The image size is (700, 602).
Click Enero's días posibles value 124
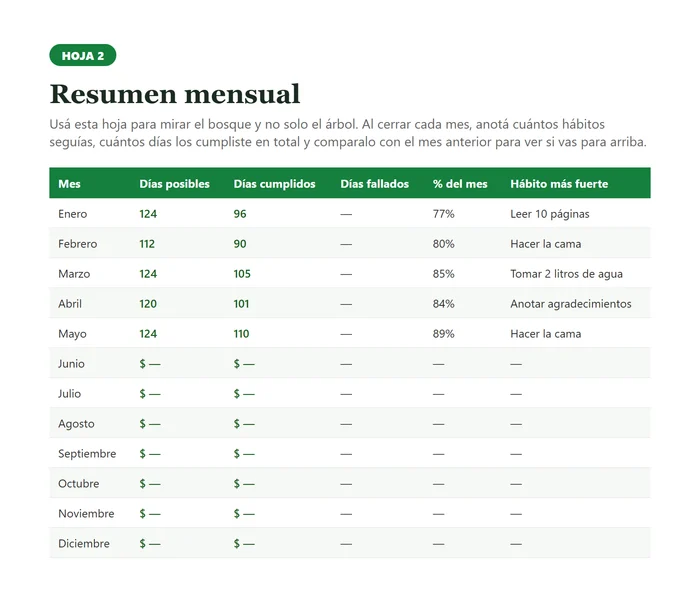point(148,213)
